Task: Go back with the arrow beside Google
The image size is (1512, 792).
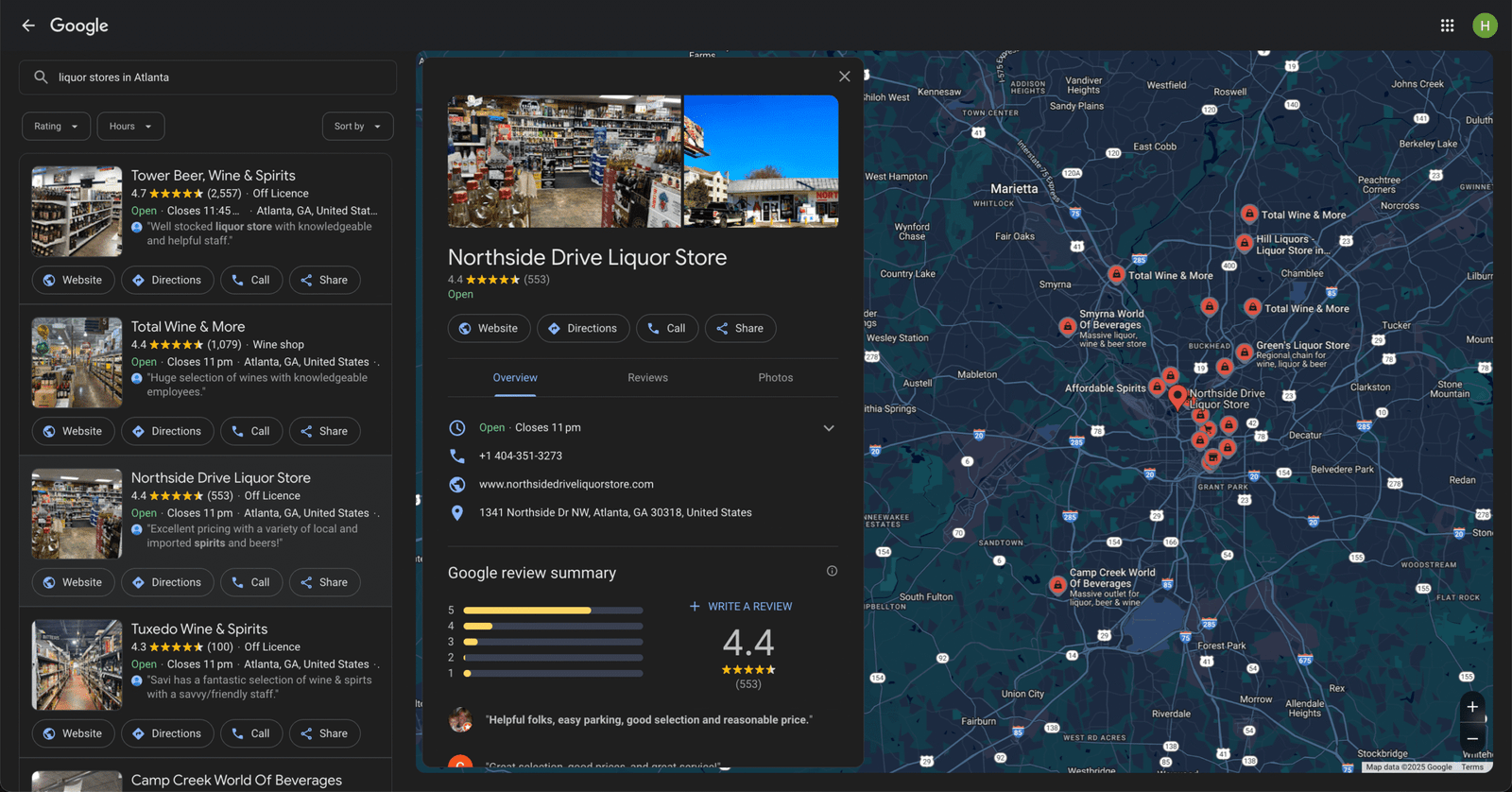Action: 28,26
